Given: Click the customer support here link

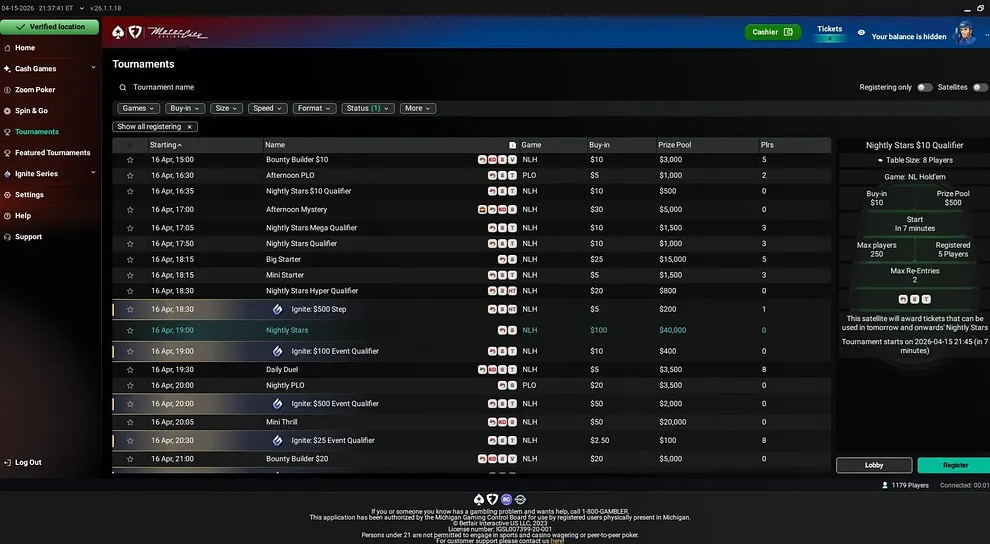Looking at the screenshot, I should (x=558, y=541).
